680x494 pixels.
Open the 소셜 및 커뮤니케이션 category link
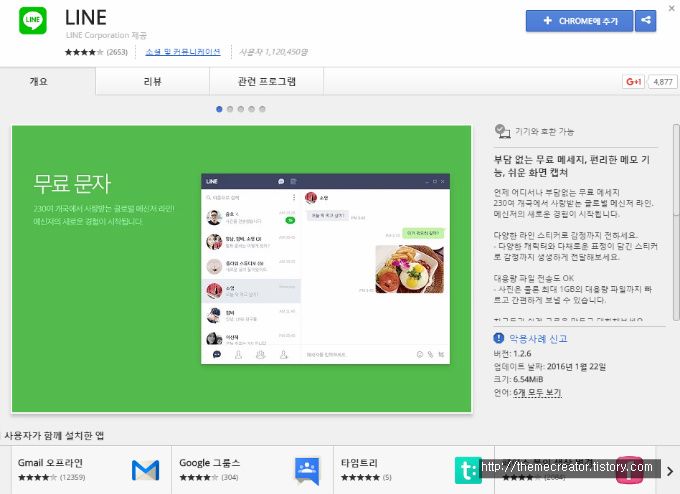click(183, 52)
